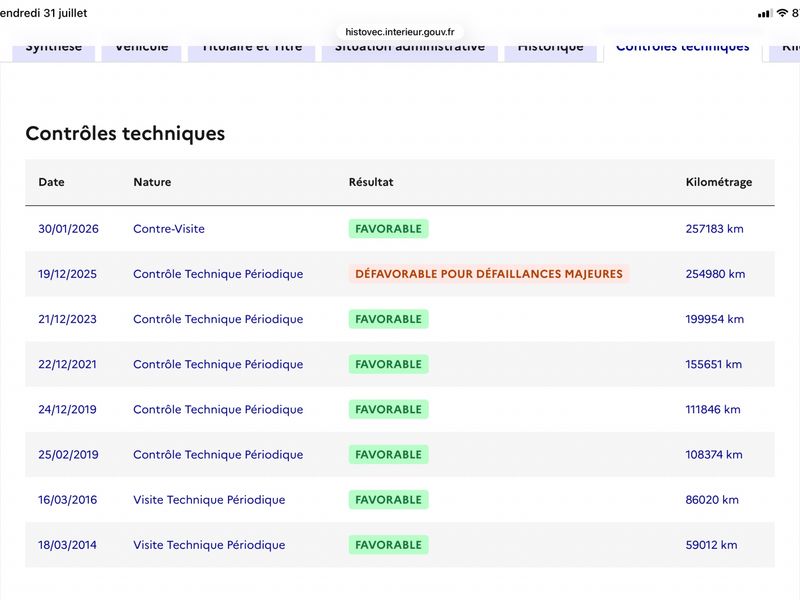Tap the cellular signal bars icon
Screen dimensions: 800x600
point(764,14)
